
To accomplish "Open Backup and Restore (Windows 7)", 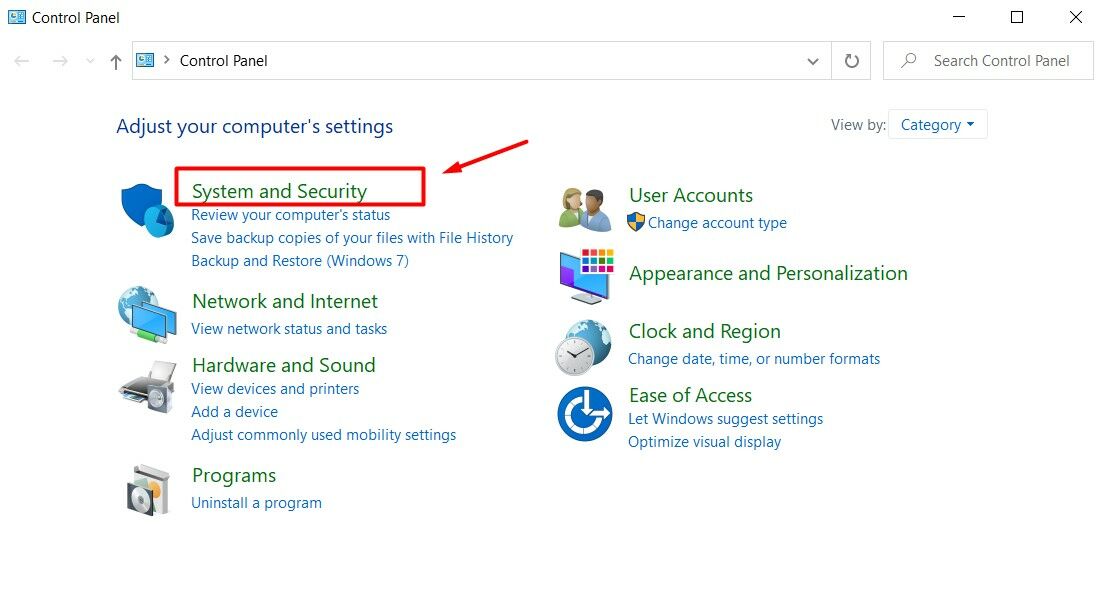I will coord(300,260).
